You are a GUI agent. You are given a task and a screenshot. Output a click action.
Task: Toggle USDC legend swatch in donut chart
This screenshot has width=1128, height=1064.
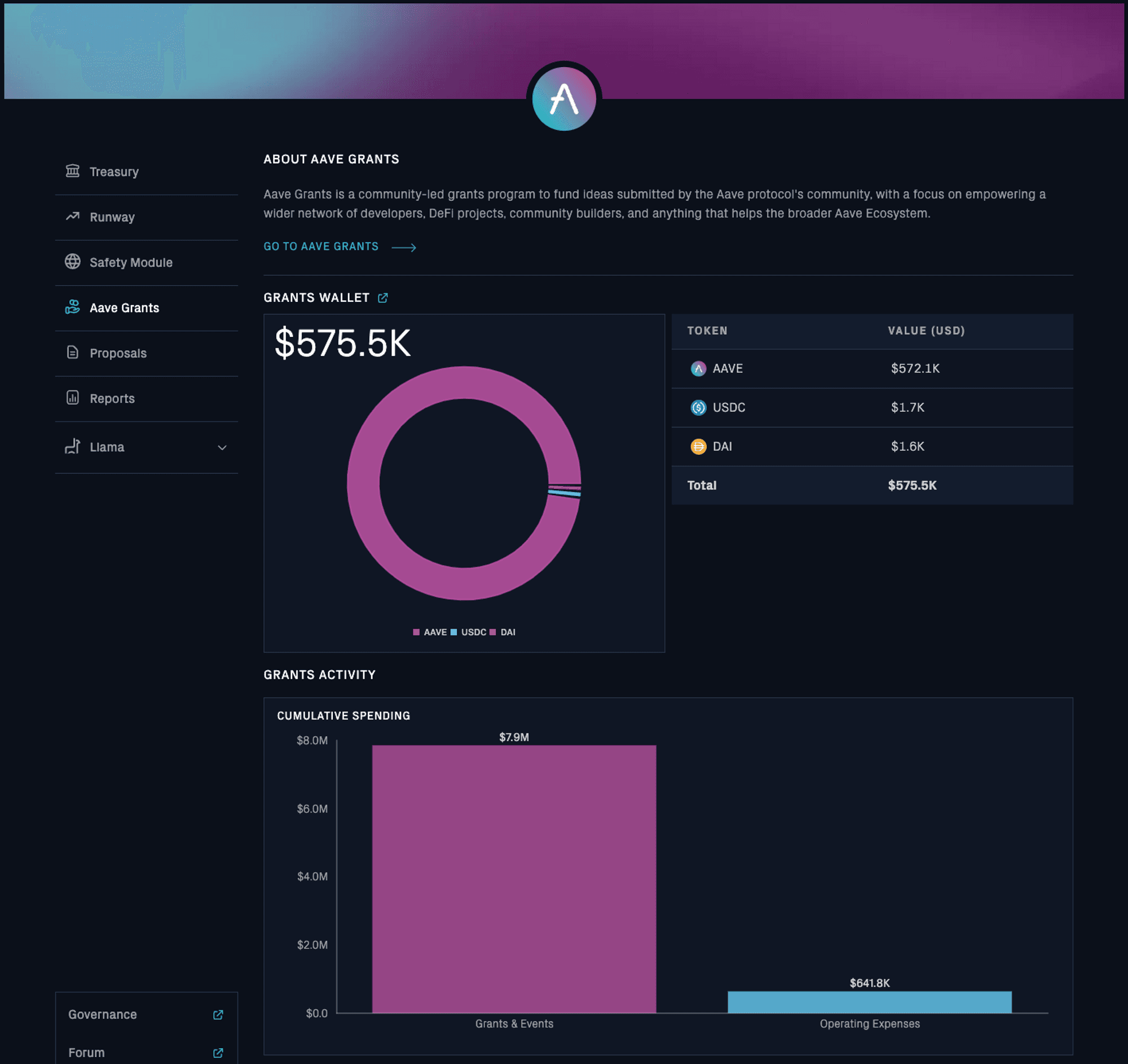[454, 632]
